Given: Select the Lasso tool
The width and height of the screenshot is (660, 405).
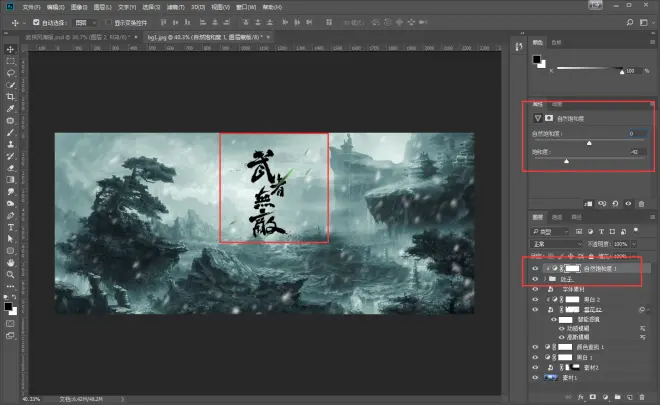Looking at the screenshot, I should point(11,73).
